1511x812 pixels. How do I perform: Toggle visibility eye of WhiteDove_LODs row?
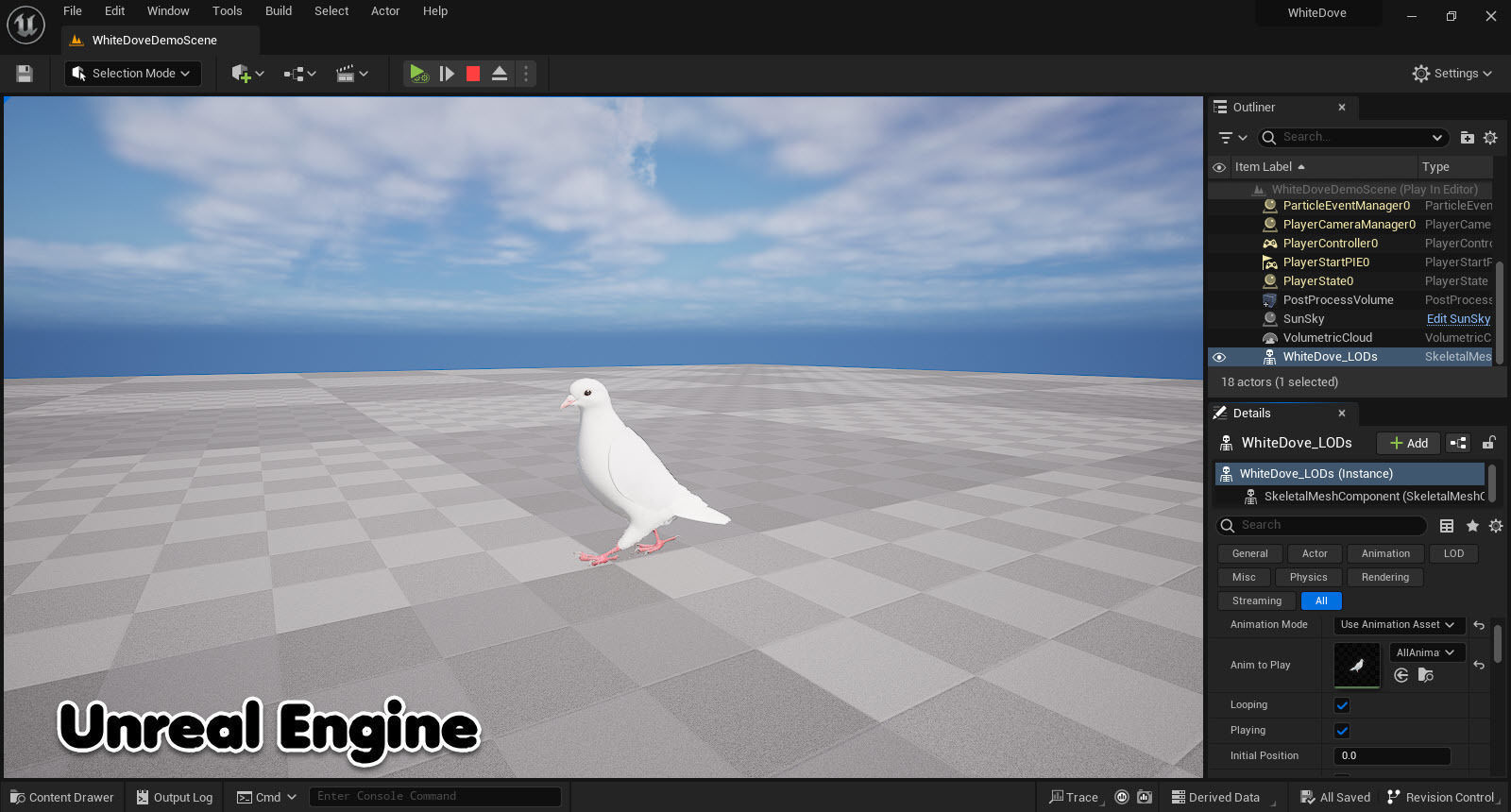coord(1219,357)
